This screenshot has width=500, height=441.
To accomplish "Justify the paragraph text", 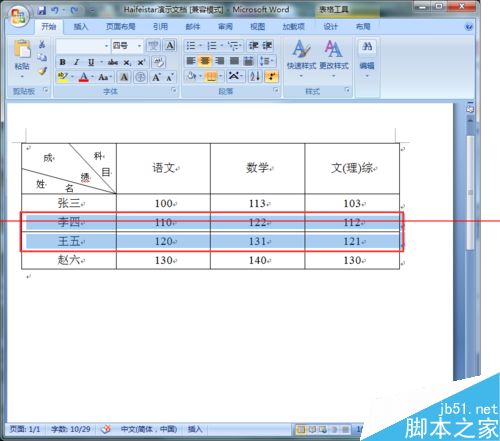I will coord(234,61).
